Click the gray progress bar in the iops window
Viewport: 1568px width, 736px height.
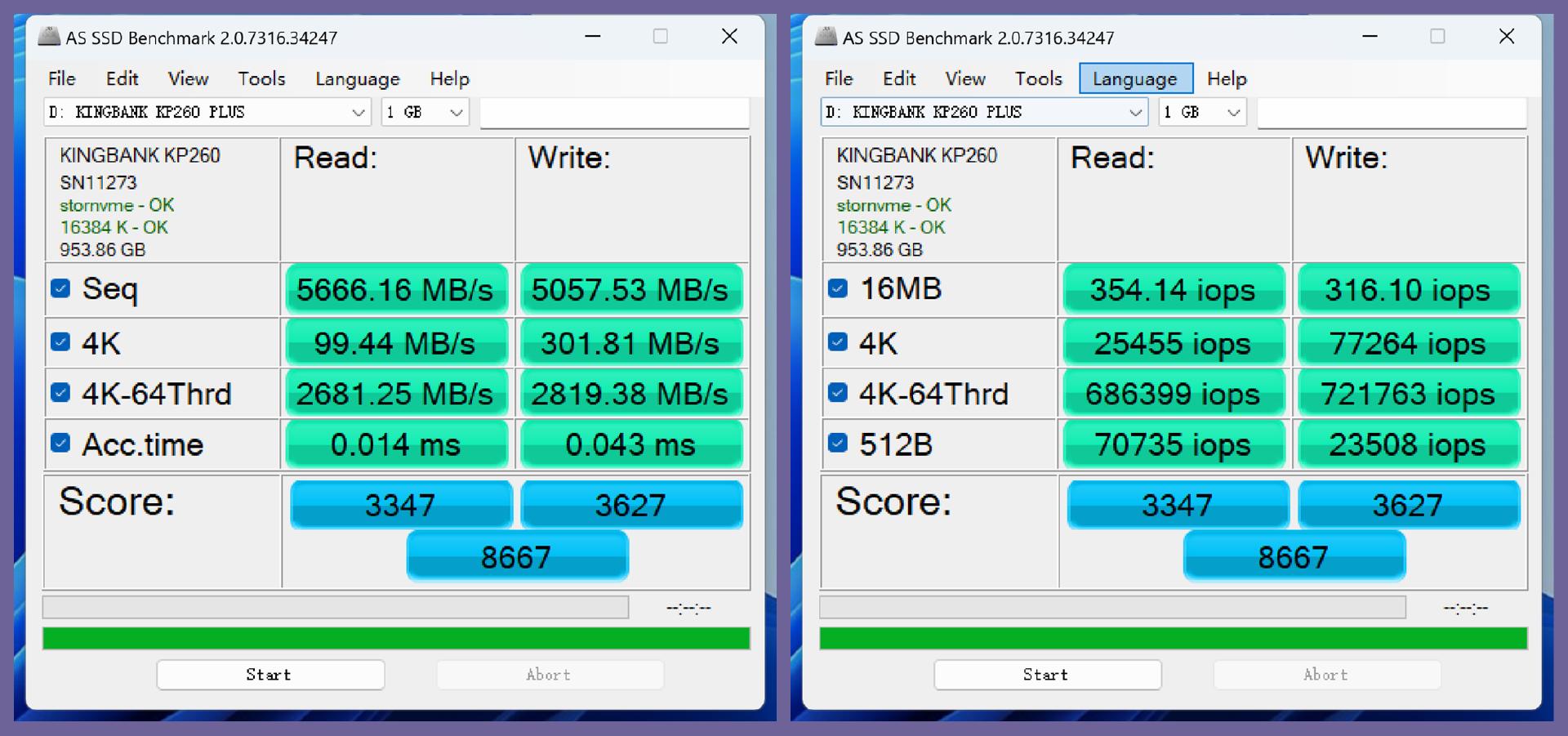[x=1113, y=607]
